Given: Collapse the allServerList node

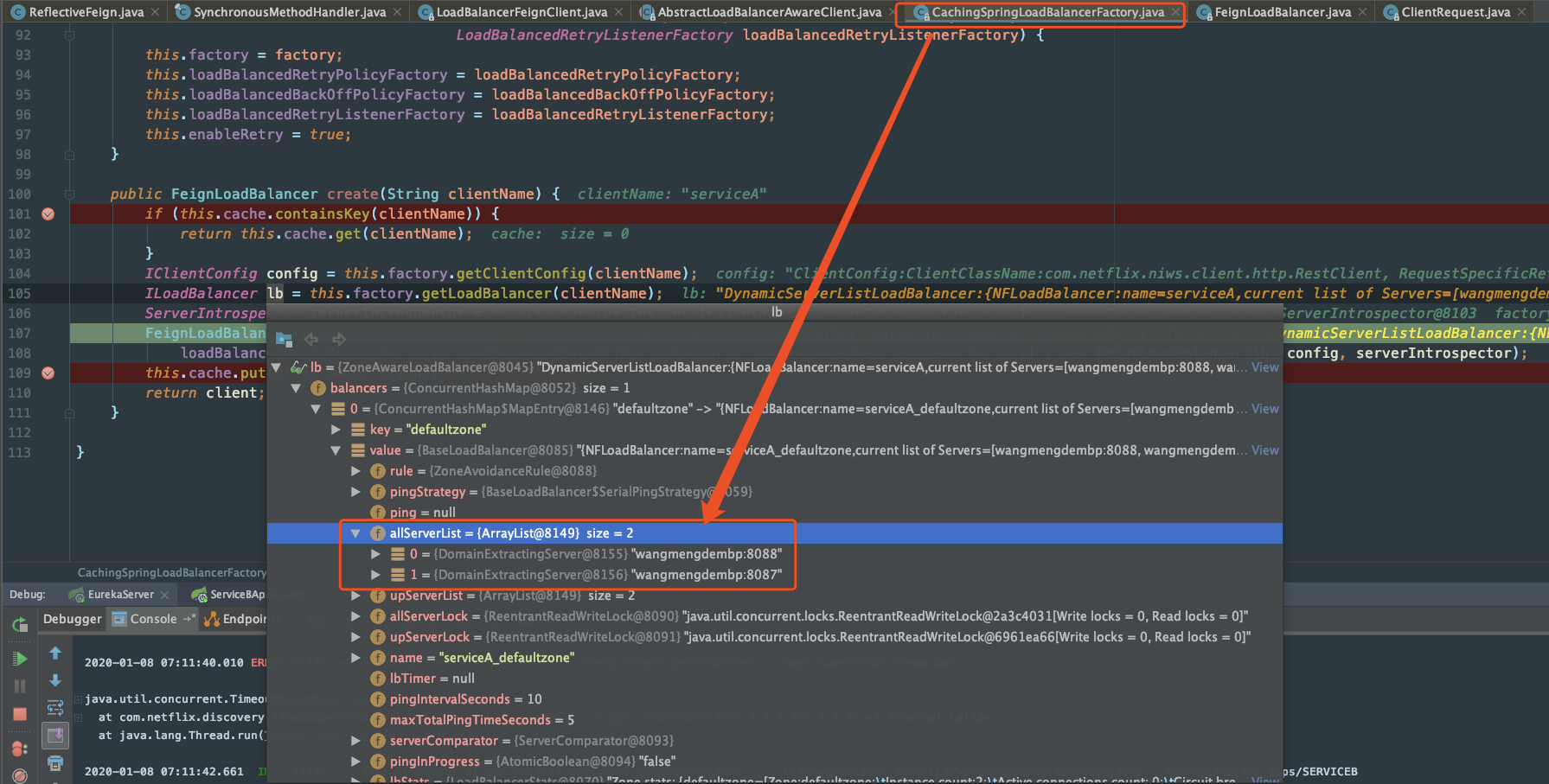Looking at the screenshot, I should tap(355, 533).
